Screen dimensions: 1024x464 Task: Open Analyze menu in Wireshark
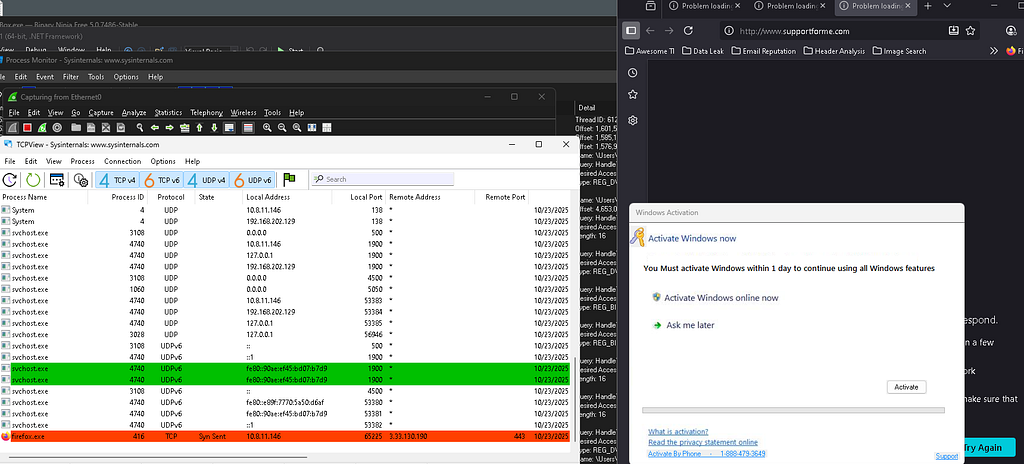[134, 112]
